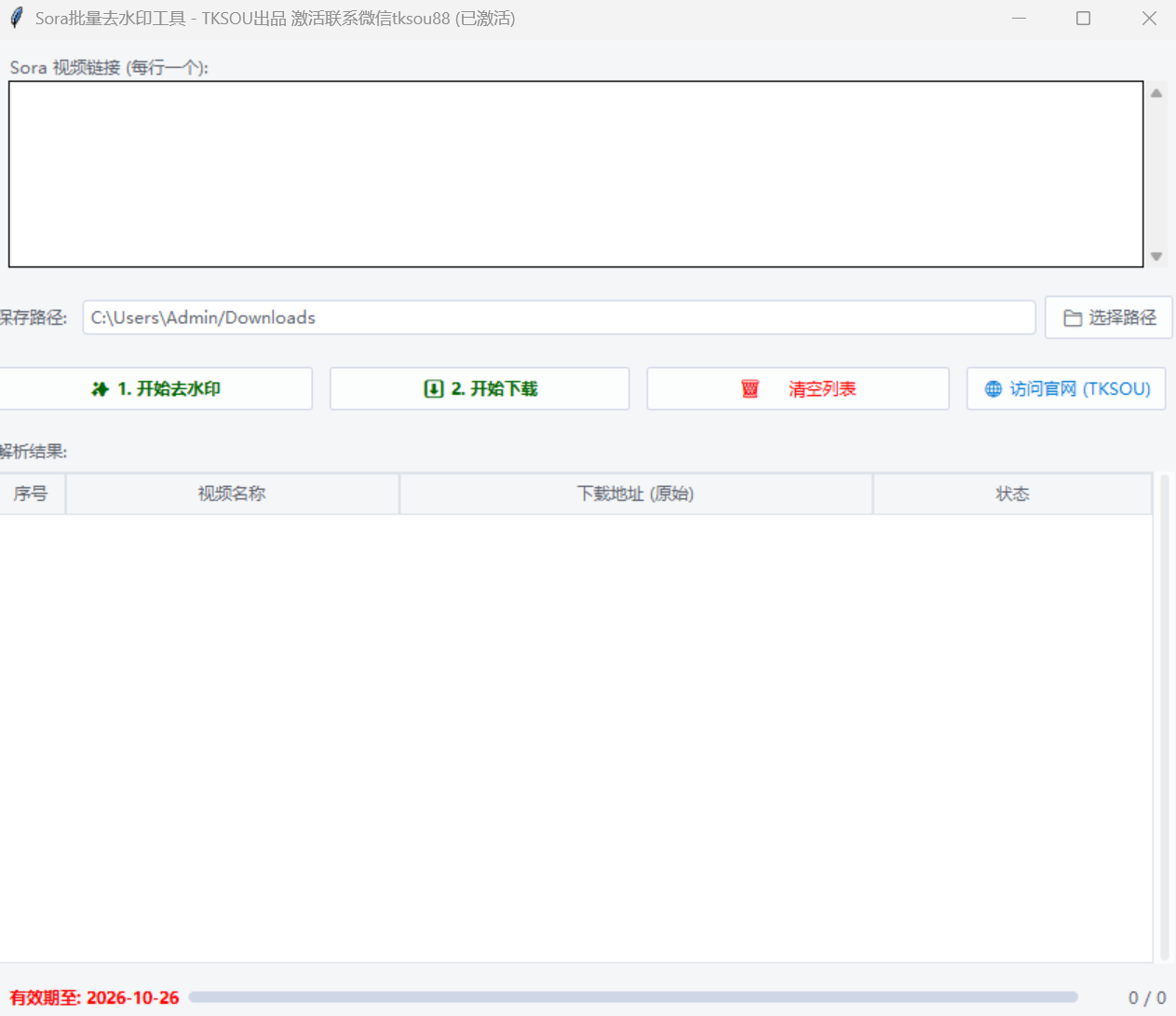Click the folder icon on 选择路径
The height and width of the screenshot is (1016, 1176).
click(1073, 318)
